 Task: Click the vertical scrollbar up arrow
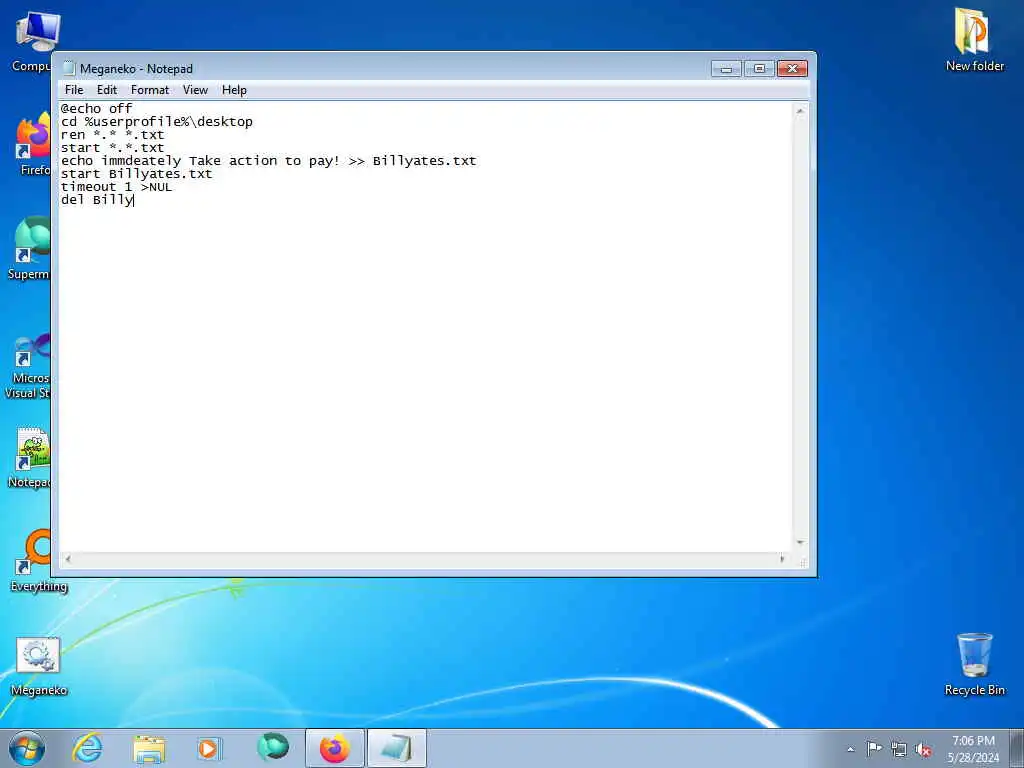tap(800, 111)
